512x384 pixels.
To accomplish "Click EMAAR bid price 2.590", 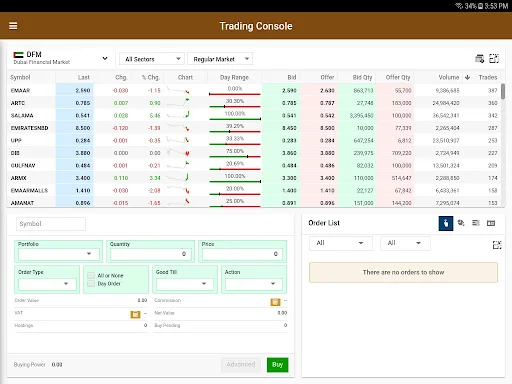I will coord(289,90).
